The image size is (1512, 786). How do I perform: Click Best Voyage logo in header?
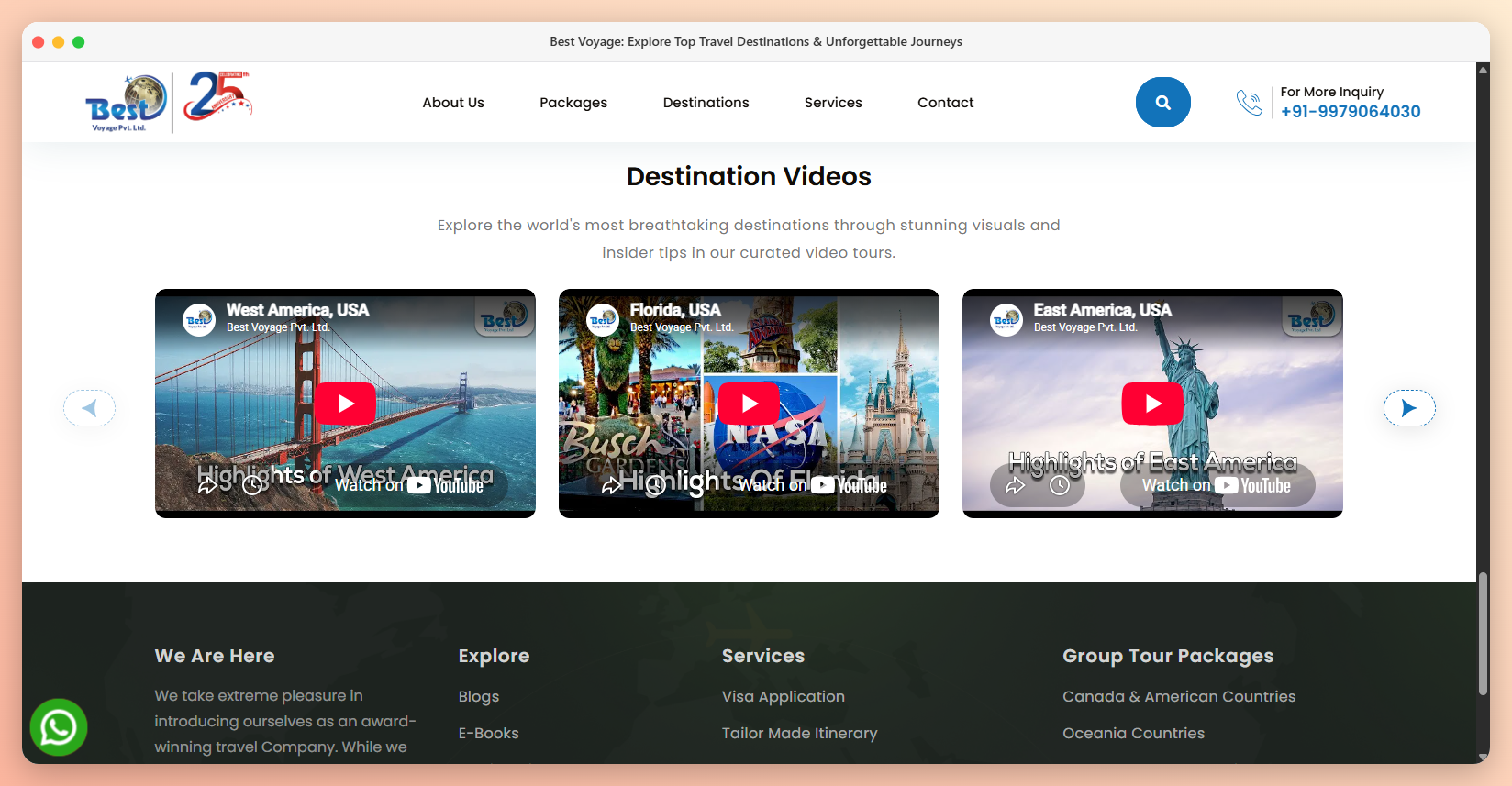point(126,103)
